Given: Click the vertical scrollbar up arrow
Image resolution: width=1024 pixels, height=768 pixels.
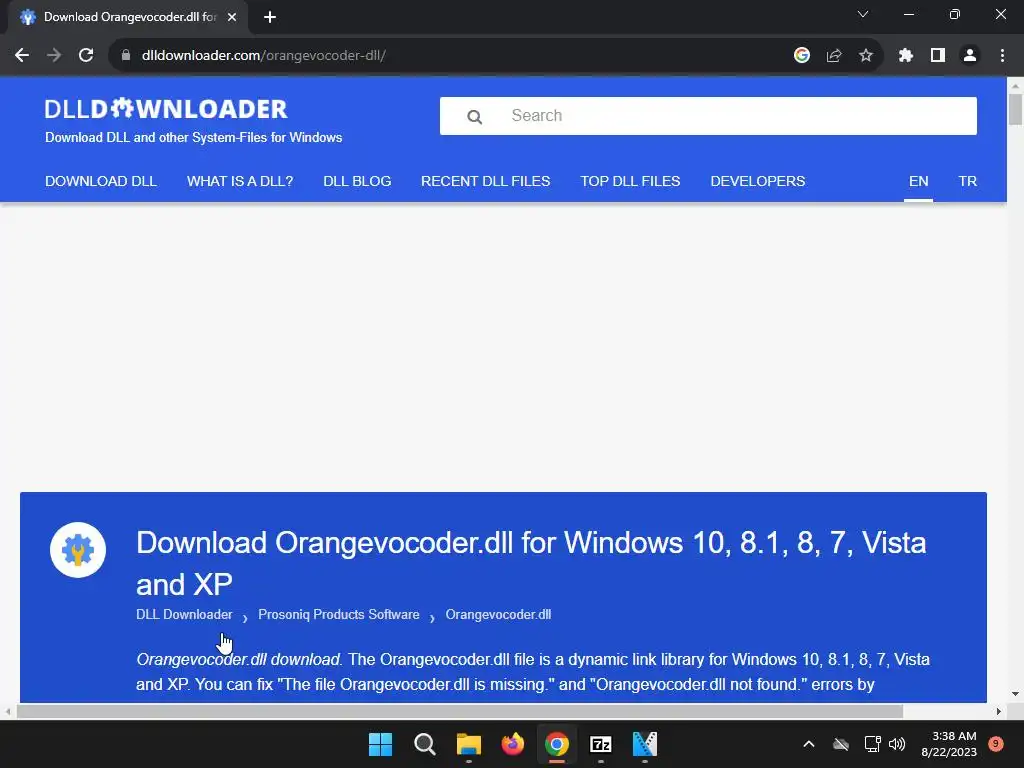Looking at the screenshot, I should (x=1015, y=85).
